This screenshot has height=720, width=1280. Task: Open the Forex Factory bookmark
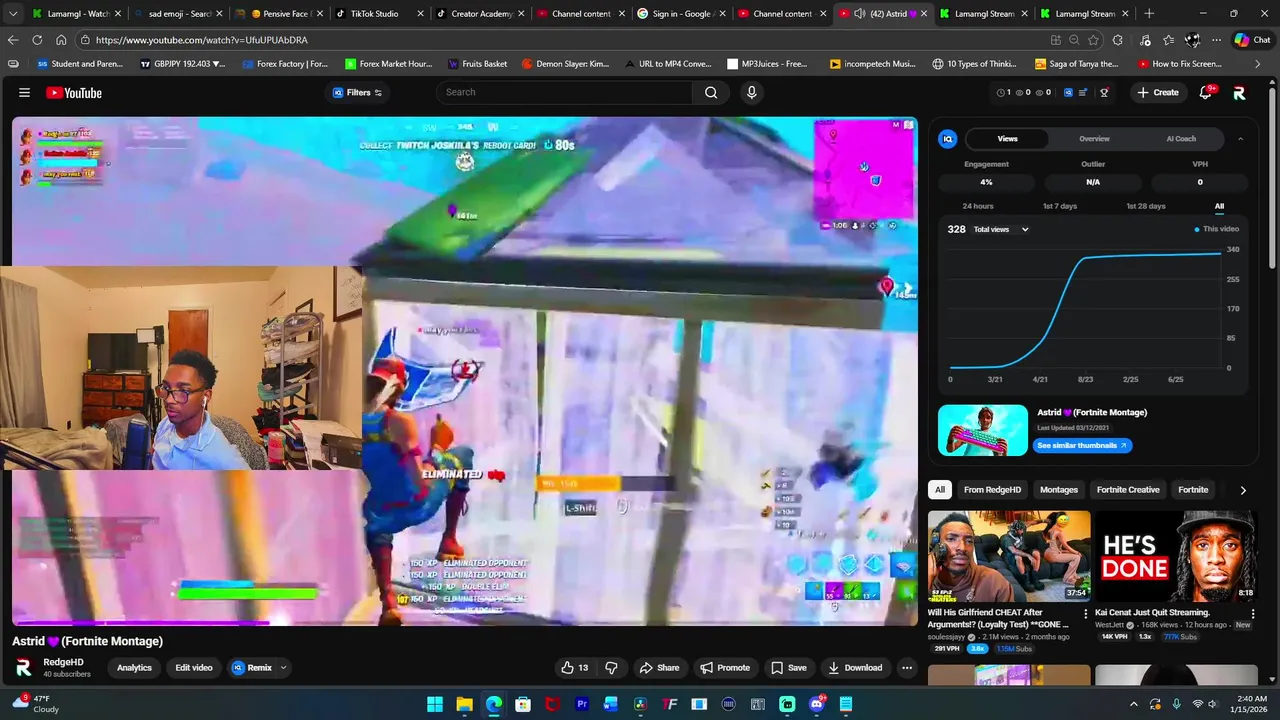pyautogui.click(x=285, y=63)
